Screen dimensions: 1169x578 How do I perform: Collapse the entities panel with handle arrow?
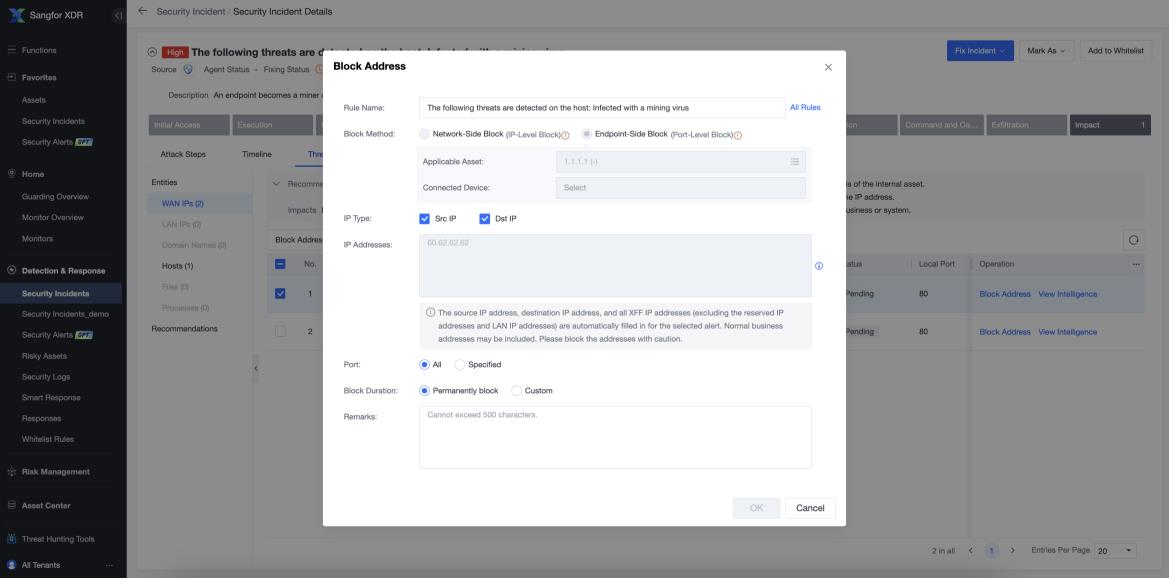click(256, 368)
